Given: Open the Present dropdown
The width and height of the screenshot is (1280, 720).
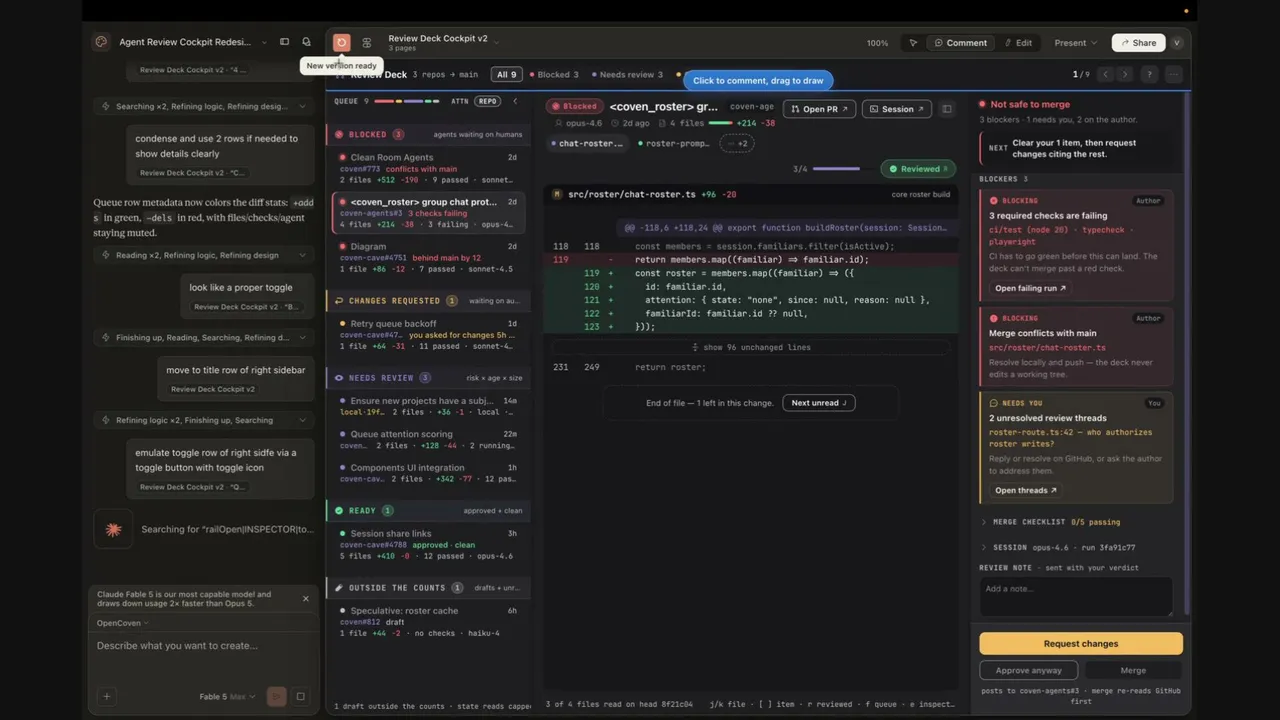Looking at the screenshot, I should click(1076, 43).
